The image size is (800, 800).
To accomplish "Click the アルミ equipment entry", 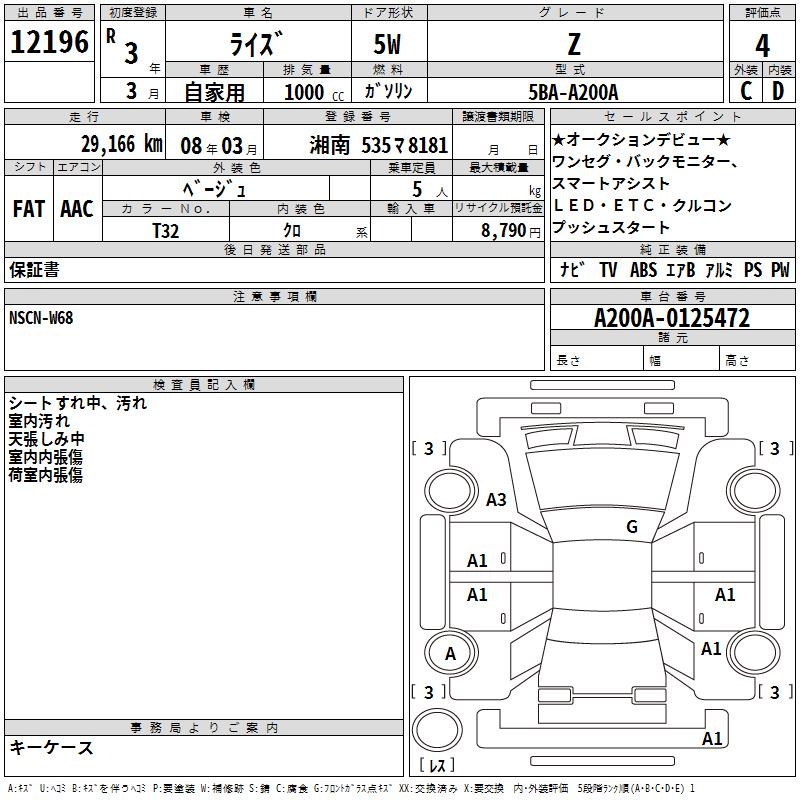I will 719,269.
